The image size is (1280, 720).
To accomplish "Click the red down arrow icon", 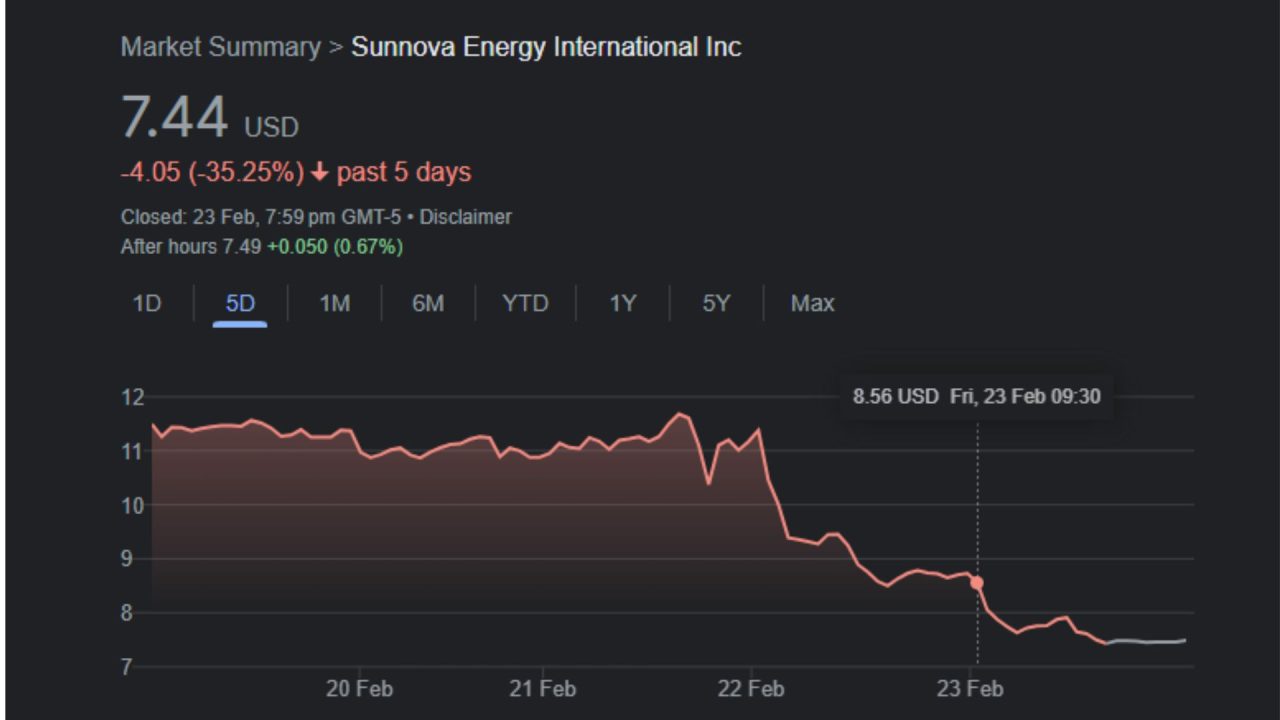I will point(319,173).
